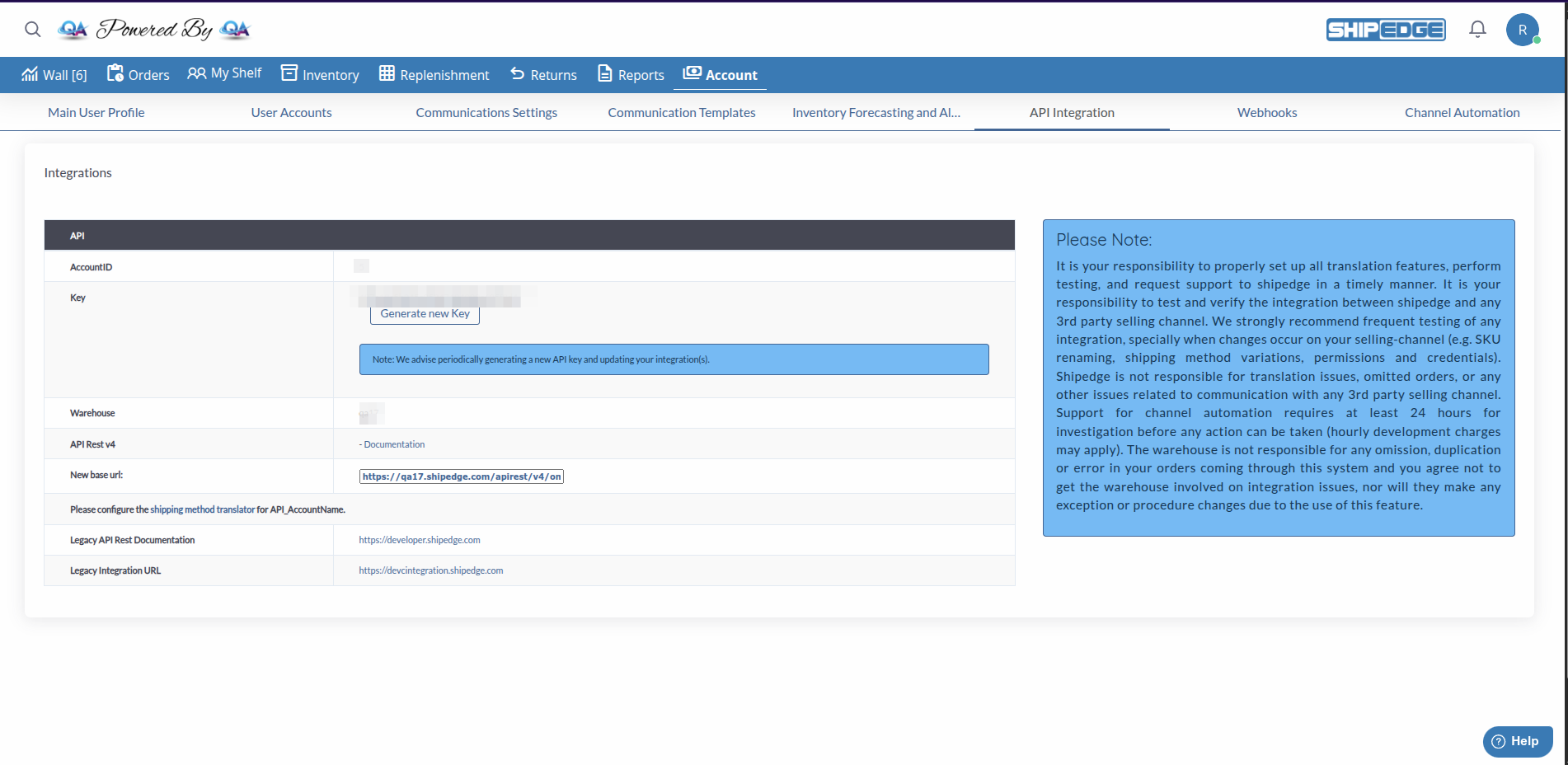Screen dimensions: 1568x765
Task: Open the user avatar menu
Action: tap(1523, 30)
